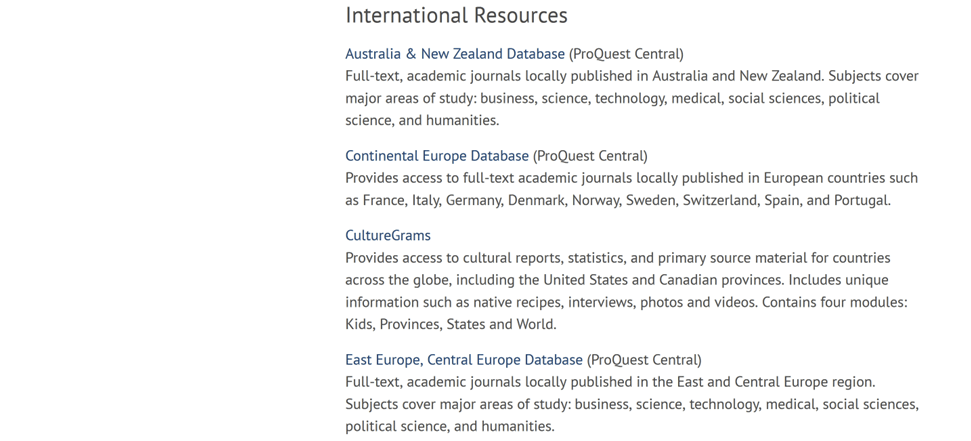Open the Continental Europe Database link
Screen dimensions: 971x441
436,156
